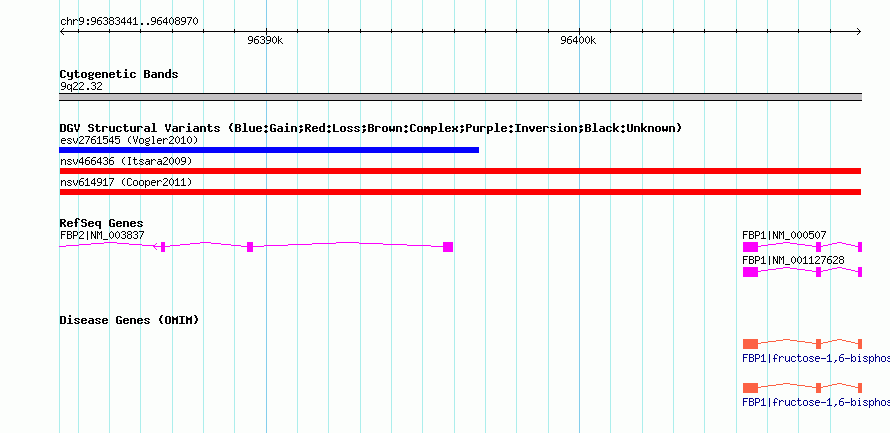The image size is (890, 433).
Task: Click the Cytogenetic Bands track title
Action: tap(119, 74)
